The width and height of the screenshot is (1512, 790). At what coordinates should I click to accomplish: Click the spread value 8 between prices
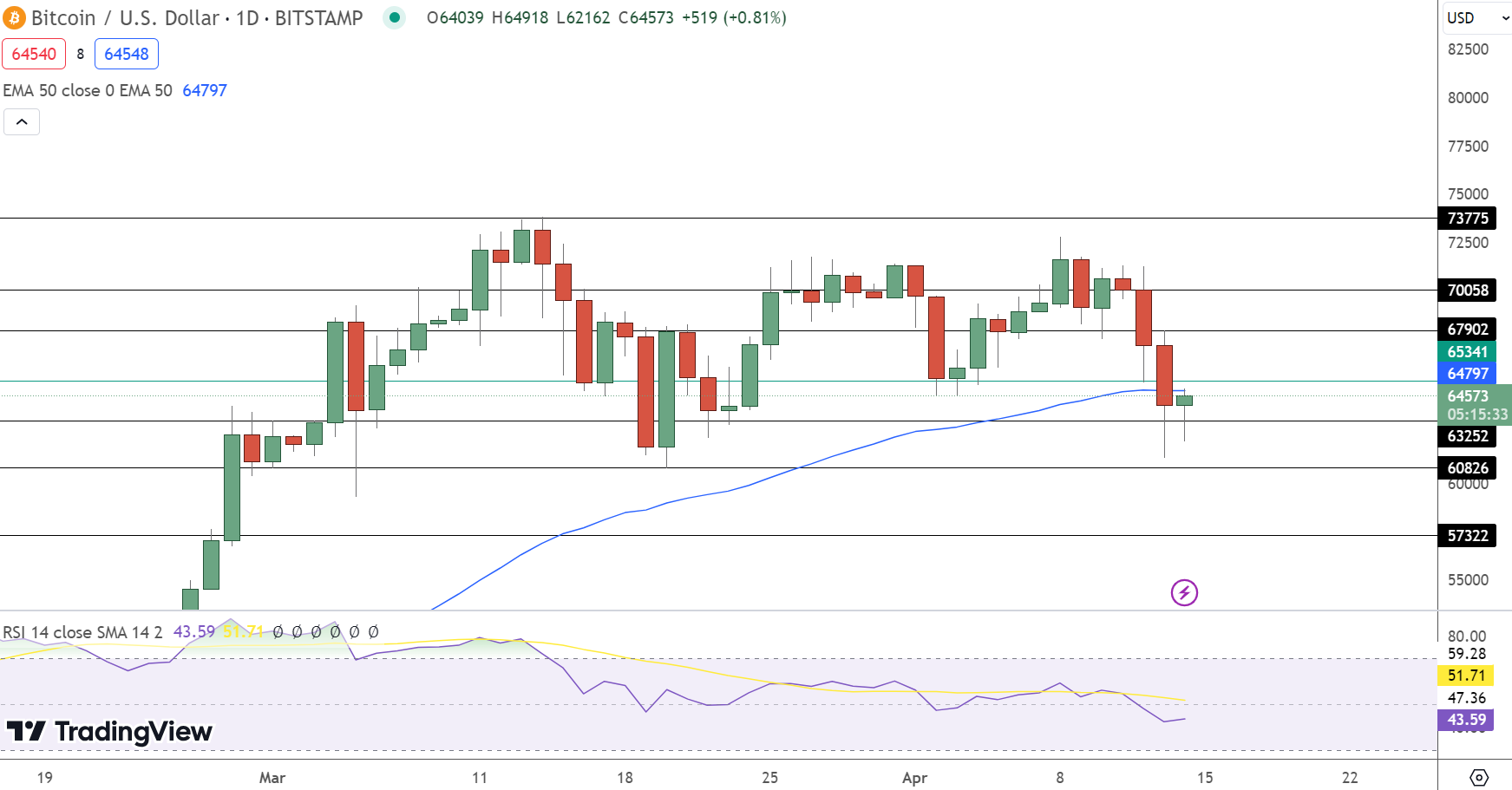coord(81,54)
